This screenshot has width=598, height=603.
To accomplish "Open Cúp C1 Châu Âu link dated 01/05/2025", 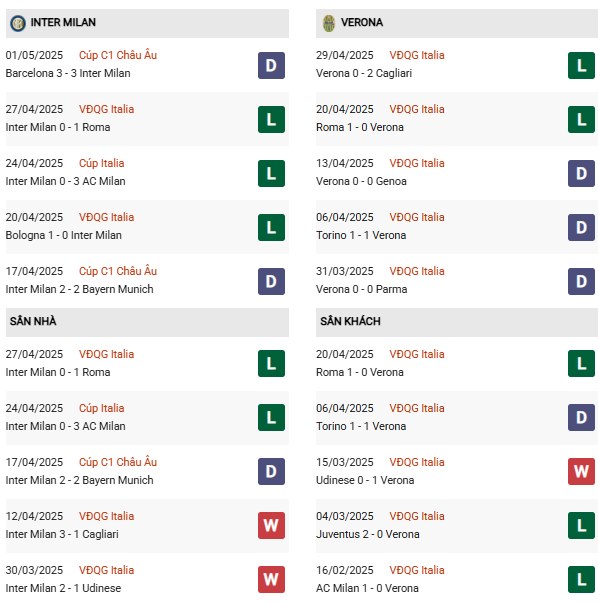I will (x=118, y=55).
